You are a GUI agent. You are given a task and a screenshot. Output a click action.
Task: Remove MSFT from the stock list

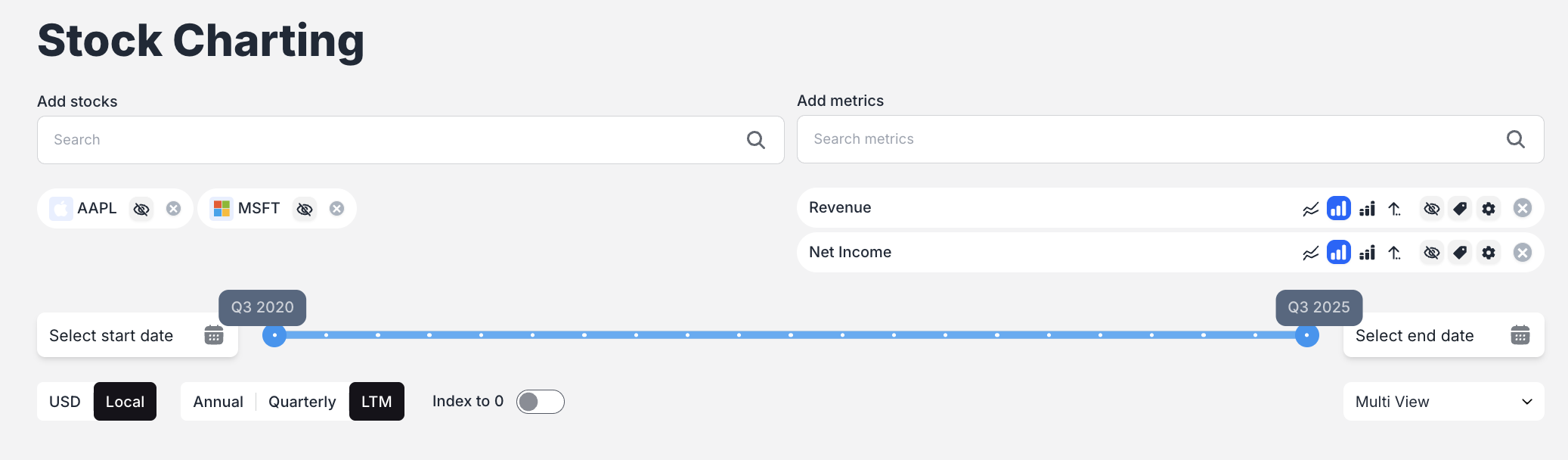coord(336,209)
